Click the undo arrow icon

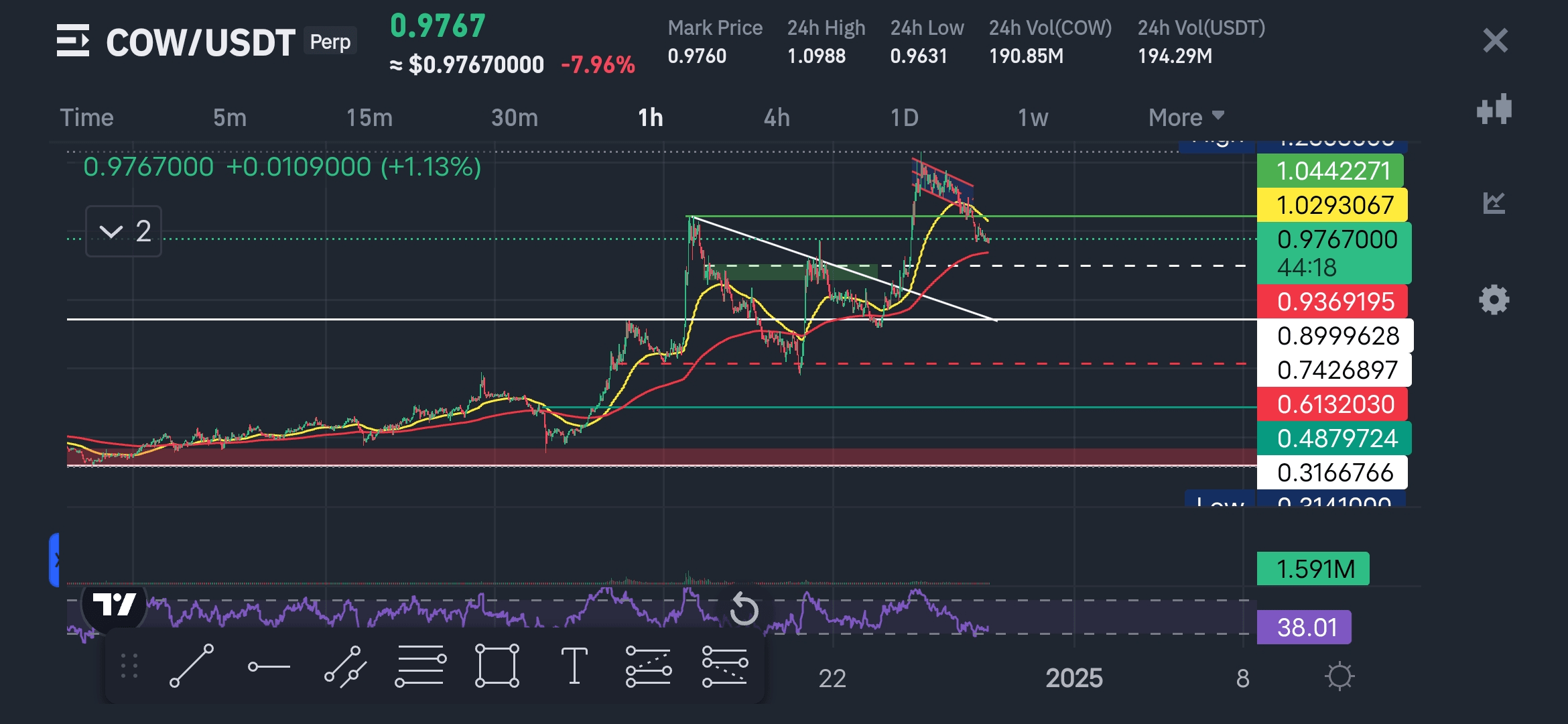tap(744, 609)
